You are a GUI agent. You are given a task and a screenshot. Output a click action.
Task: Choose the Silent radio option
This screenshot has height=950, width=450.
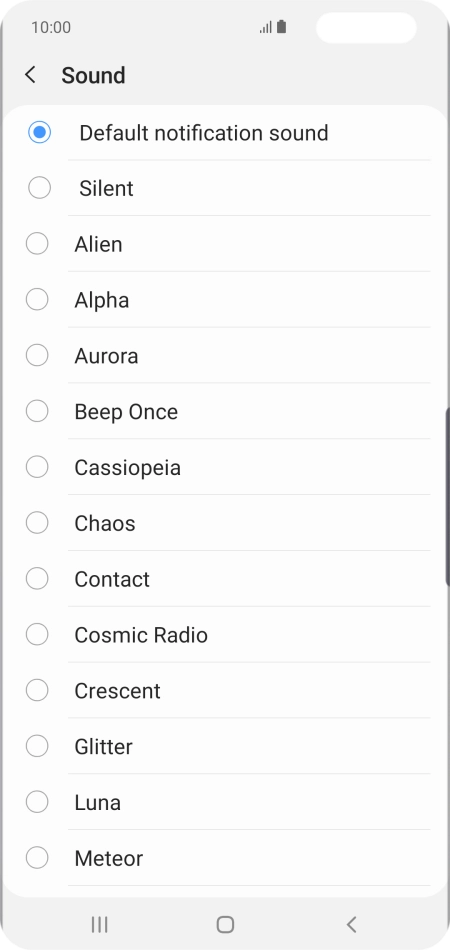(x=39, y=188)
